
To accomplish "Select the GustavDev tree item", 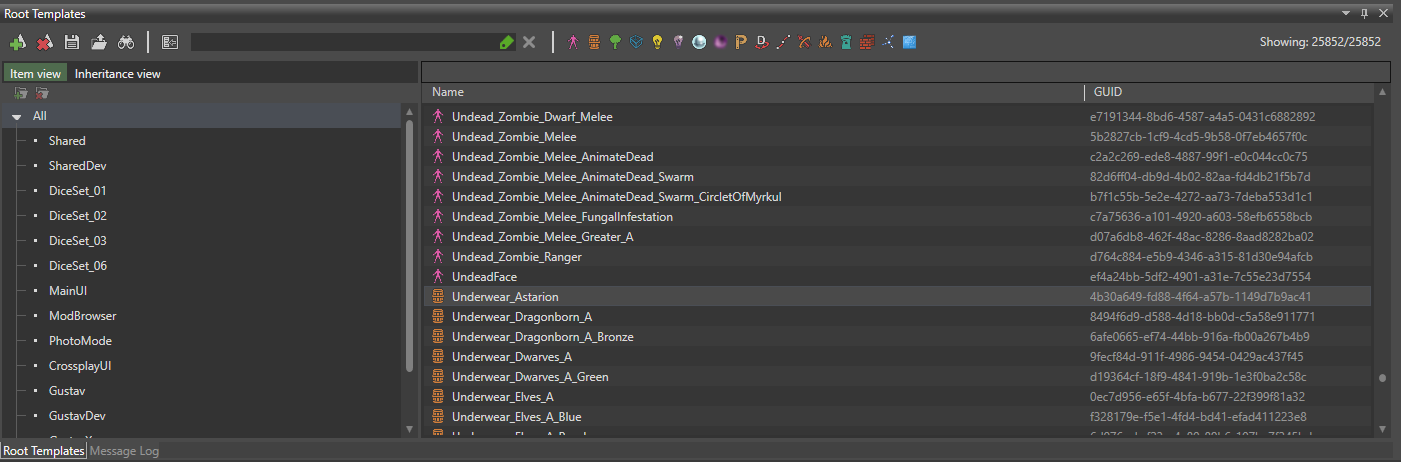I will tap(77, 416).
